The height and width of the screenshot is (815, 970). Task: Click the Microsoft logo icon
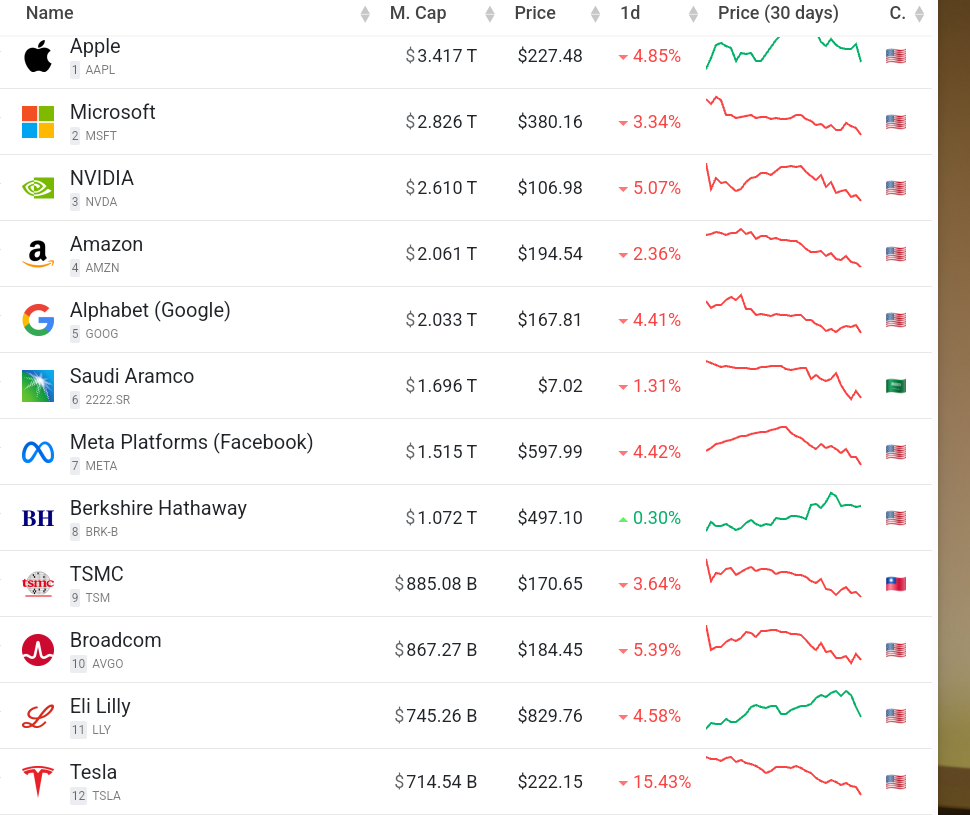[38, 122]
